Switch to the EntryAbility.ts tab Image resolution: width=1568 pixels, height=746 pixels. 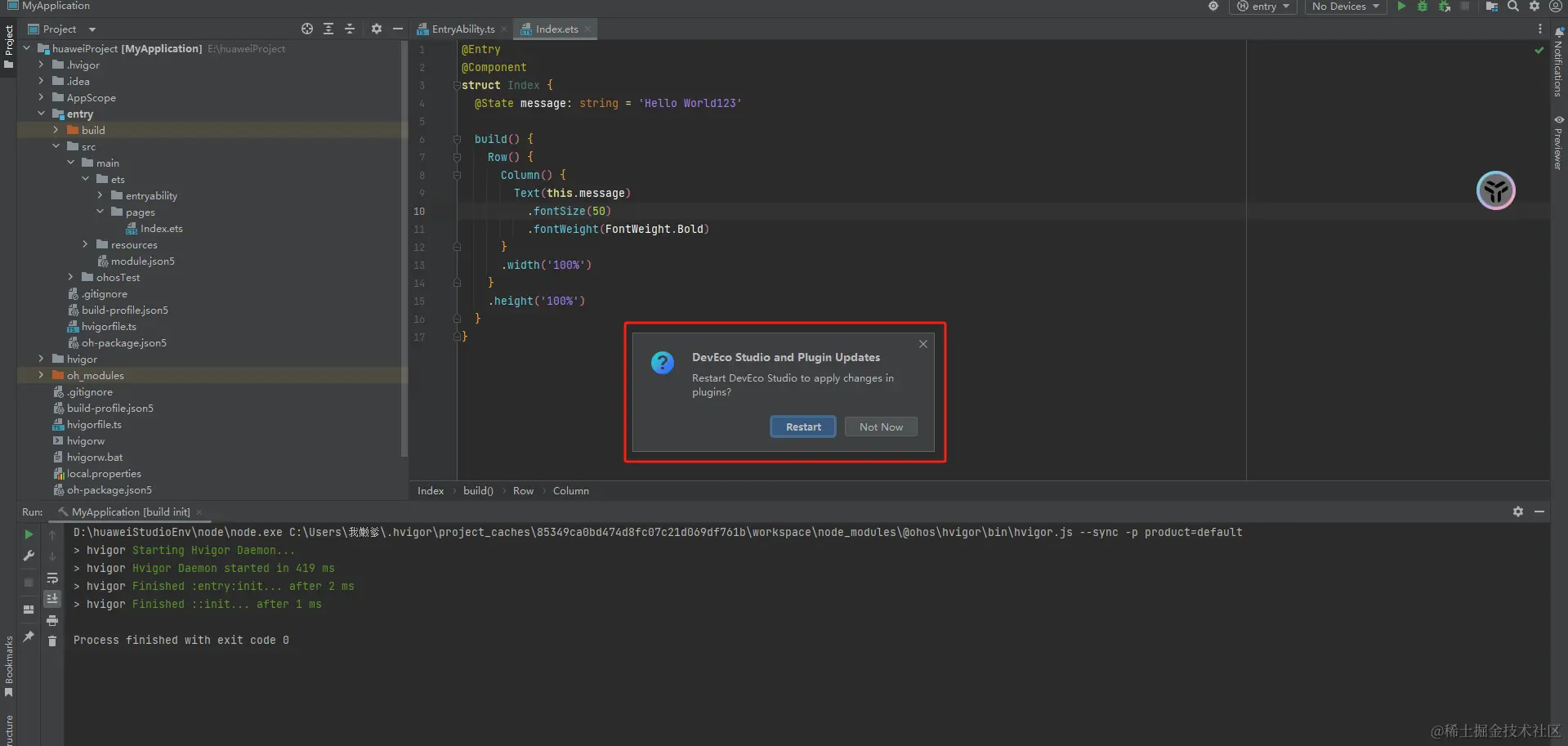(x=462, y=29)
